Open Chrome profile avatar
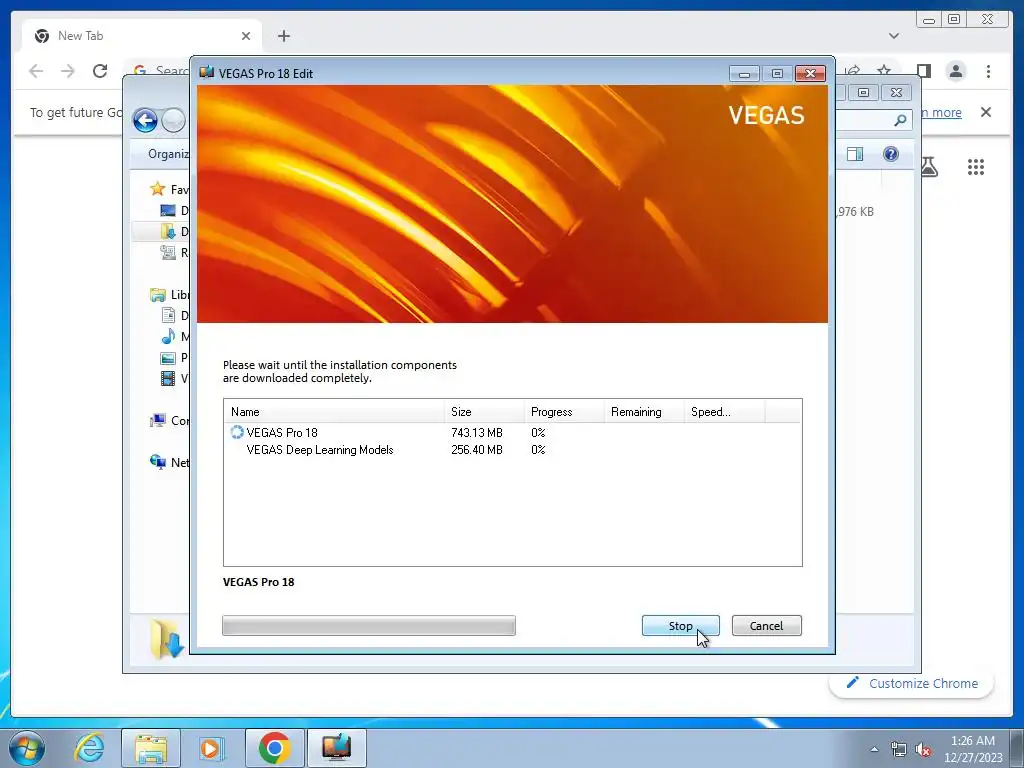This screenshot has width=1024, height=768. click(x=956, y=71)
